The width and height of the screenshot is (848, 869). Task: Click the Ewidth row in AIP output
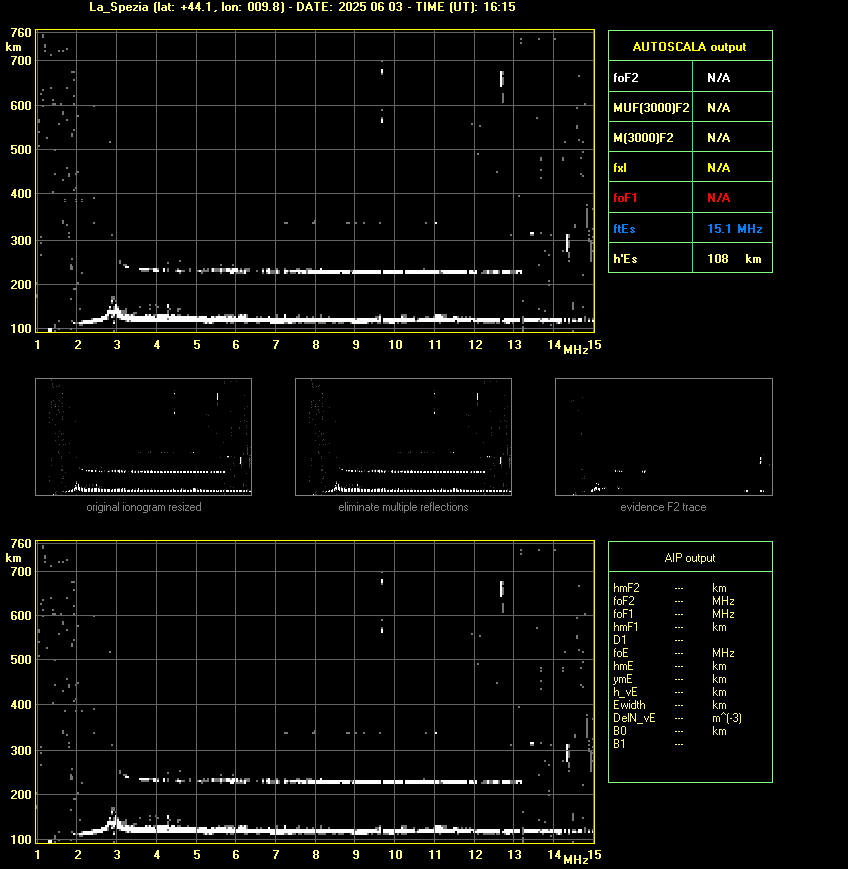[670, 705]
